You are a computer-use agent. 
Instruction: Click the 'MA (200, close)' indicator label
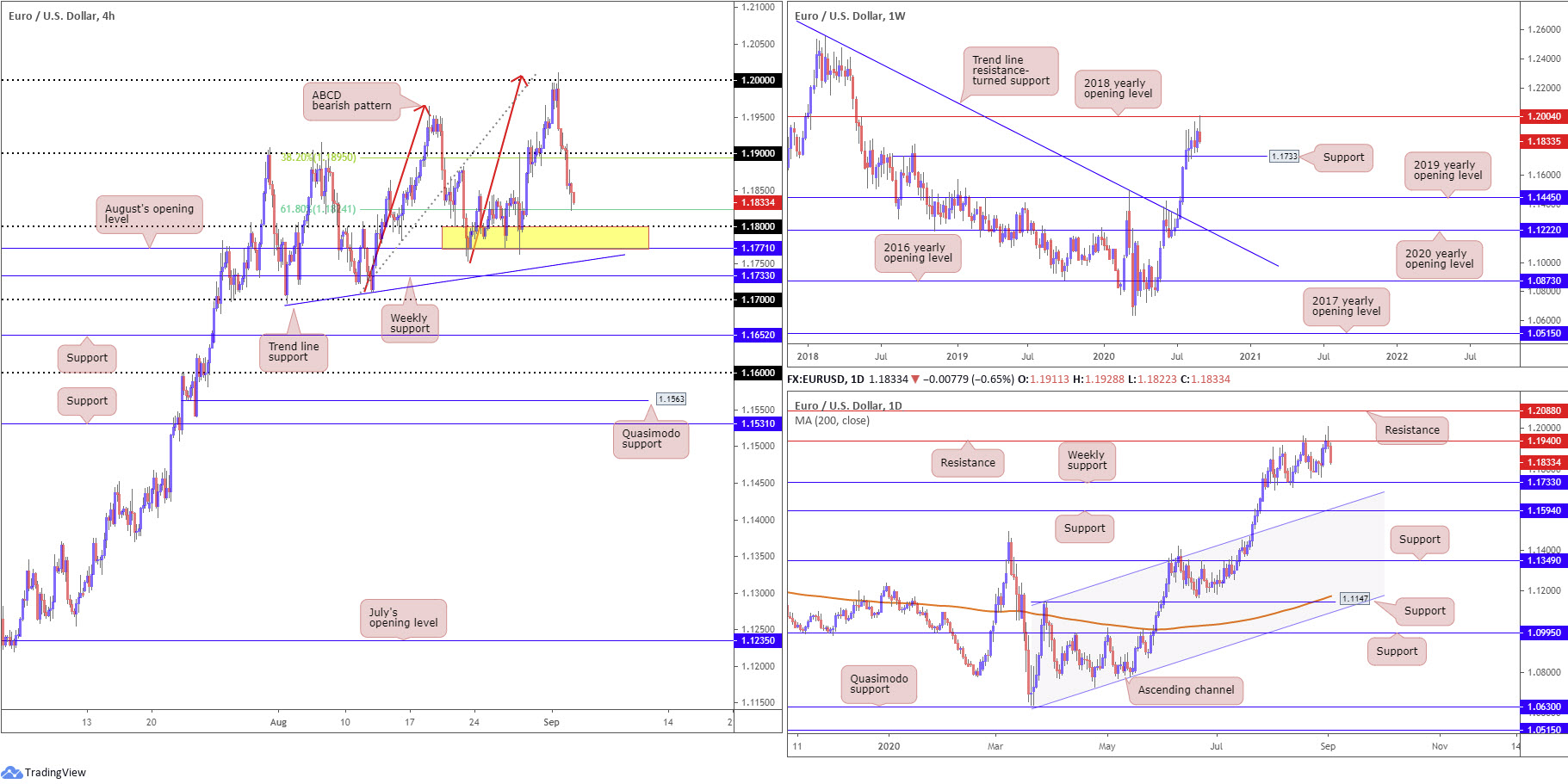click(832, 421)
